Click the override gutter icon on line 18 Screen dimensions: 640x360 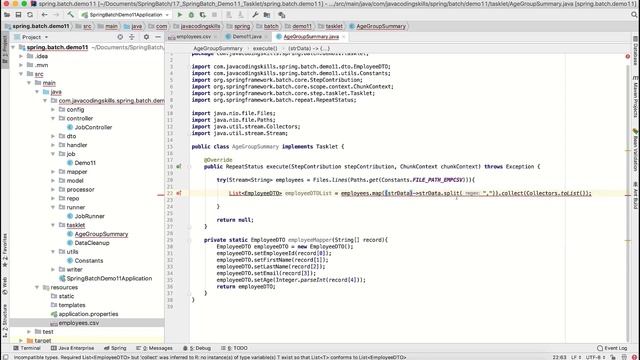pos(179,167)
